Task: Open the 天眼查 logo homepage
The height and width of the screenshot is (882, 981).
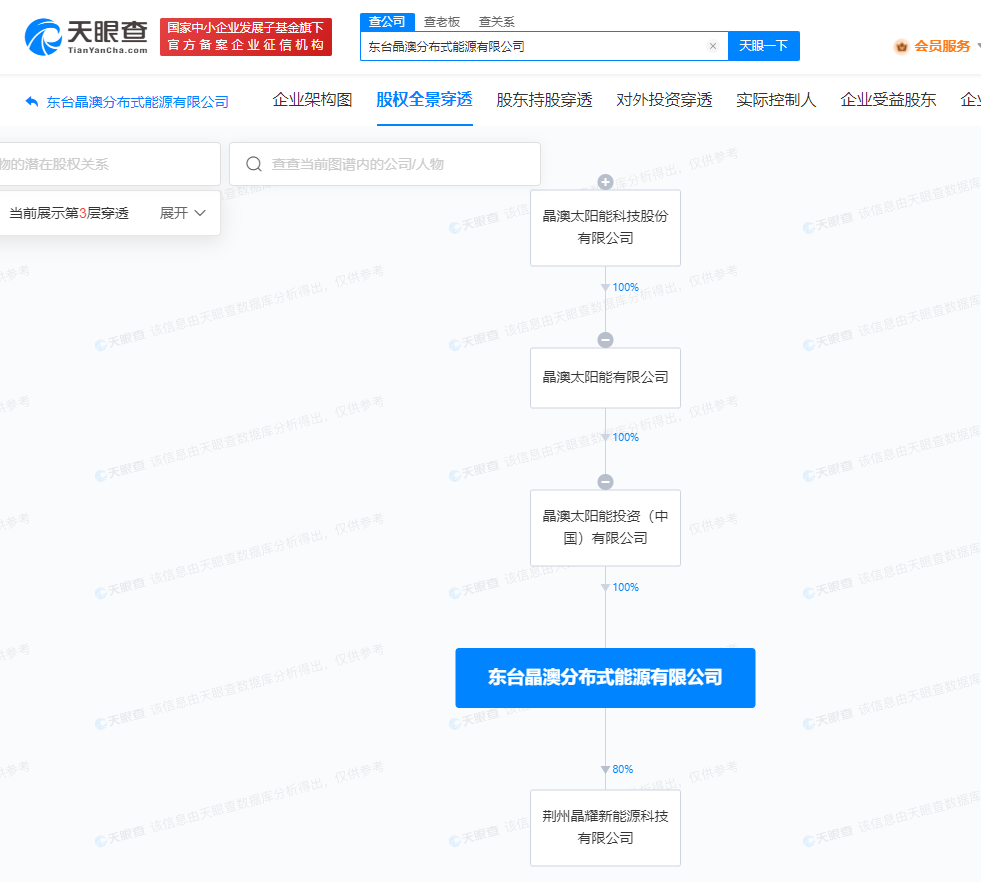Action: pyautogui.click(x=86, y=37)
